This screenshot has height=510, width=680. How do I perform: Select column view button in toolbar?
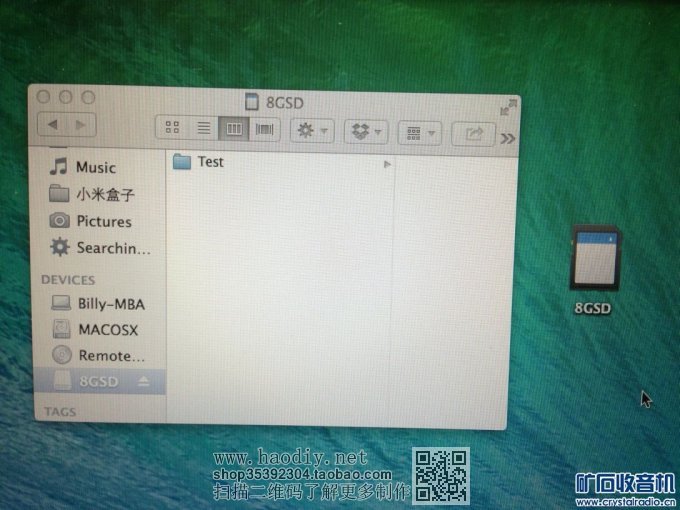point(234,129)
